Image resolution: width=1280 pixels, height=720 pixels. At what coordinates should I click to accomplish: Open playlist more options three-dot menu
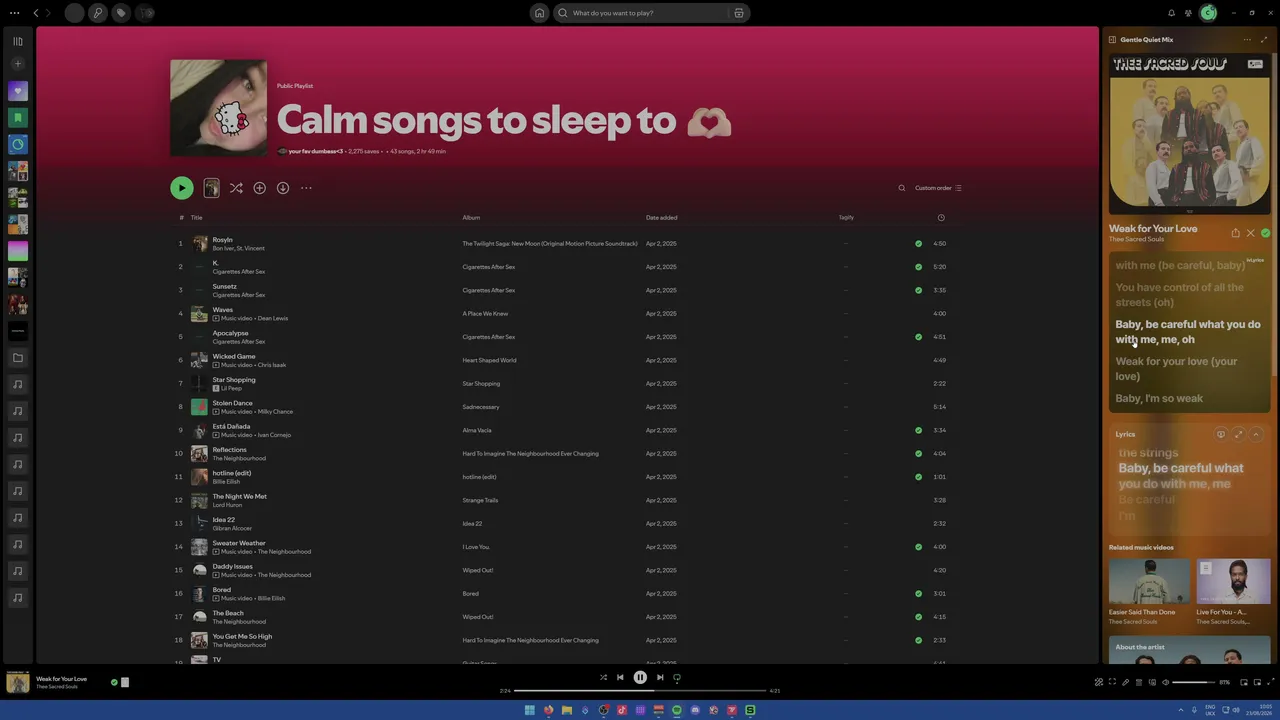(x=306, y=188)
